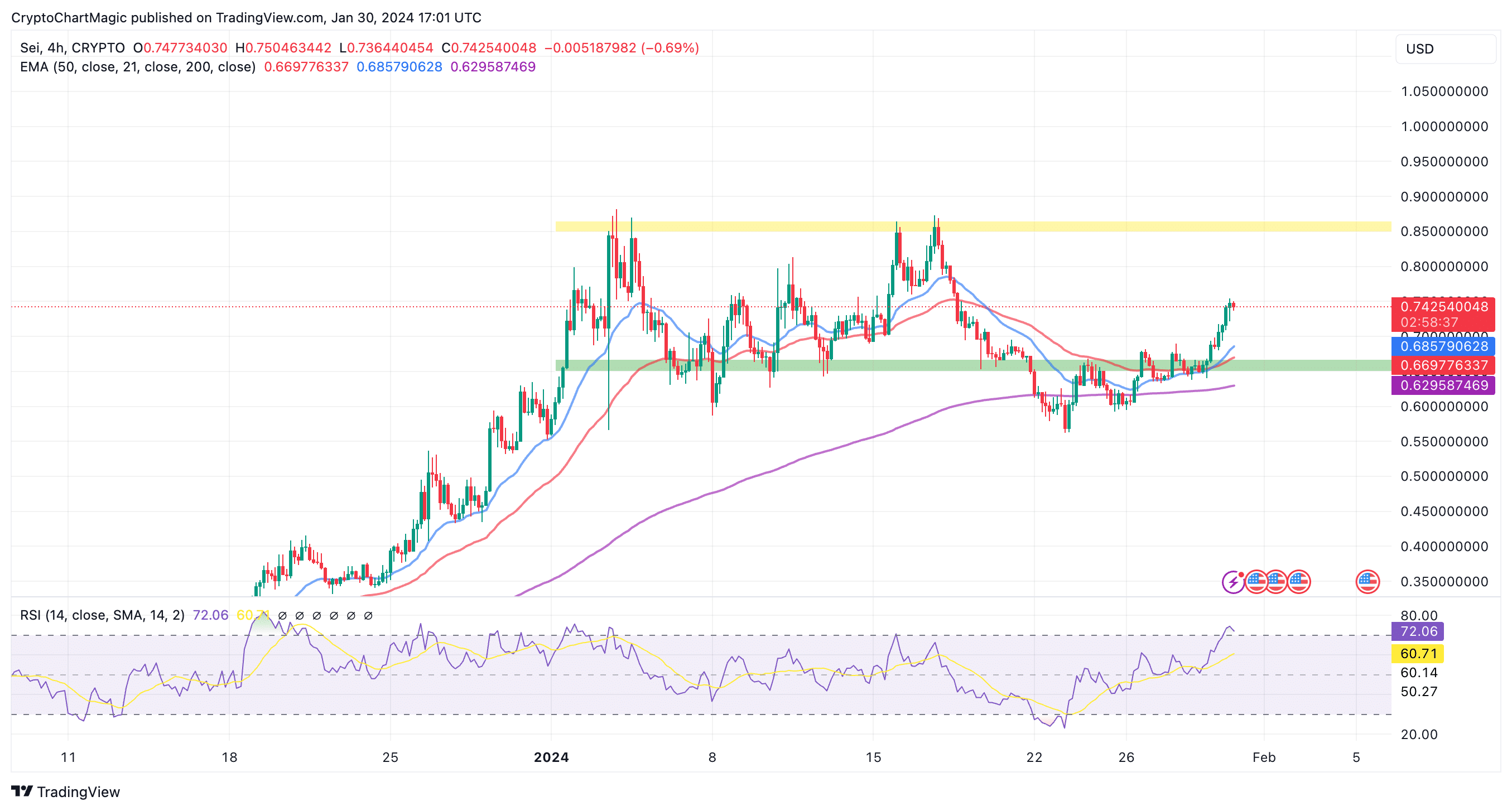
Task: Click the 'Feb' label on the date axis
Action: (1264, 757)
